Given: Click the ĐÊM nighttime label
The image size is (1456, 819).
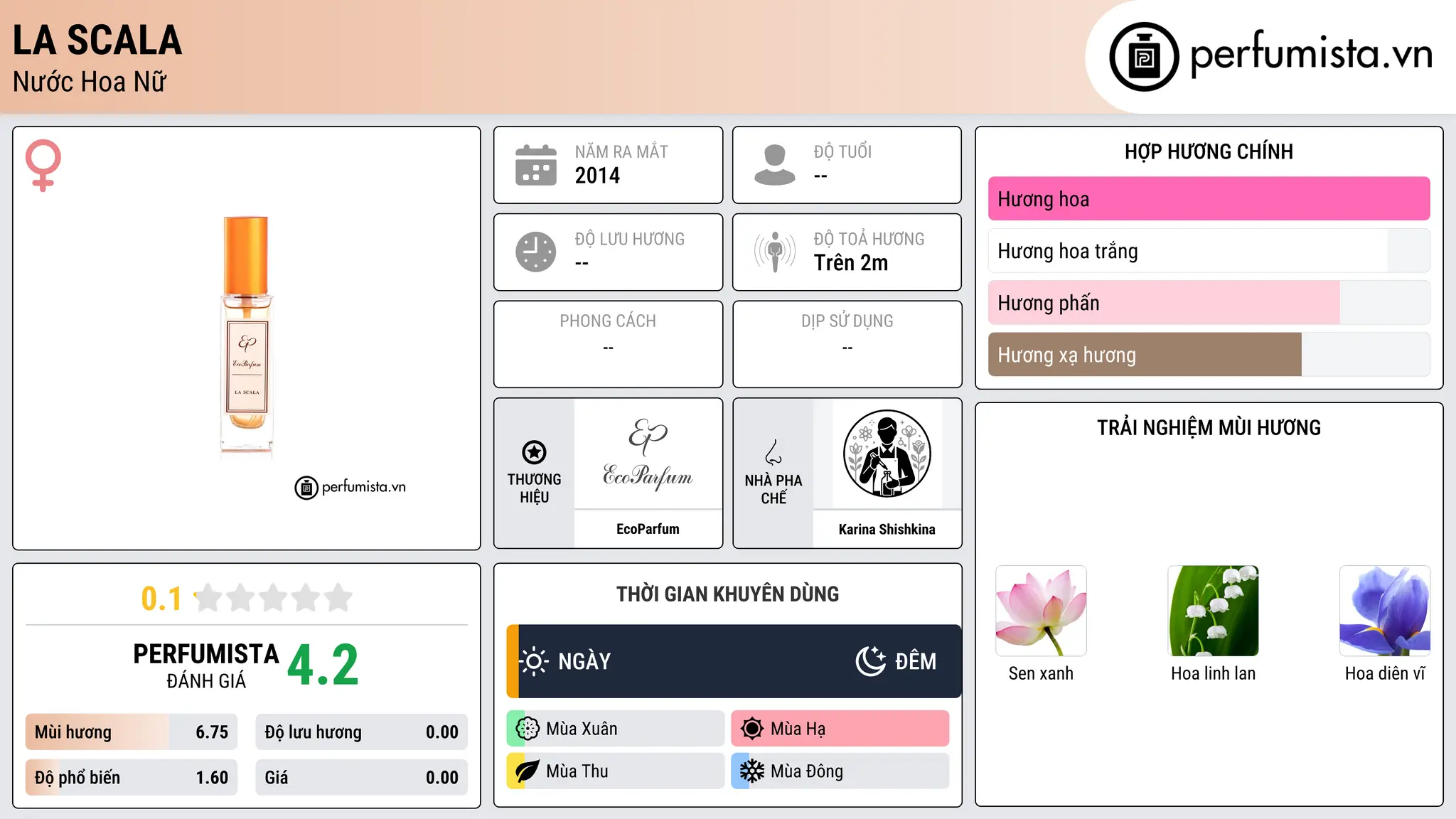Looking at the screenshot, I should pos(916,661).
